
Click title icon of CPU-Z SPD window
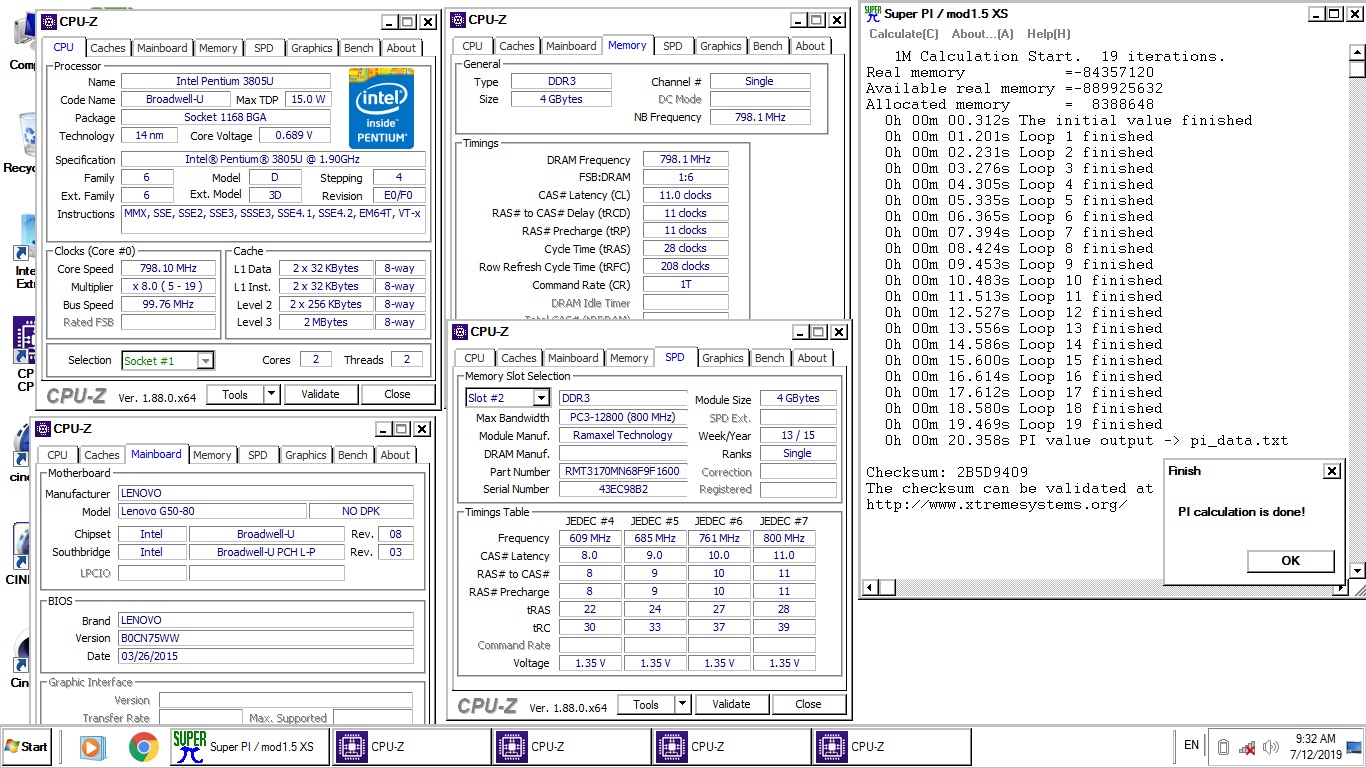tap(459, 332)
